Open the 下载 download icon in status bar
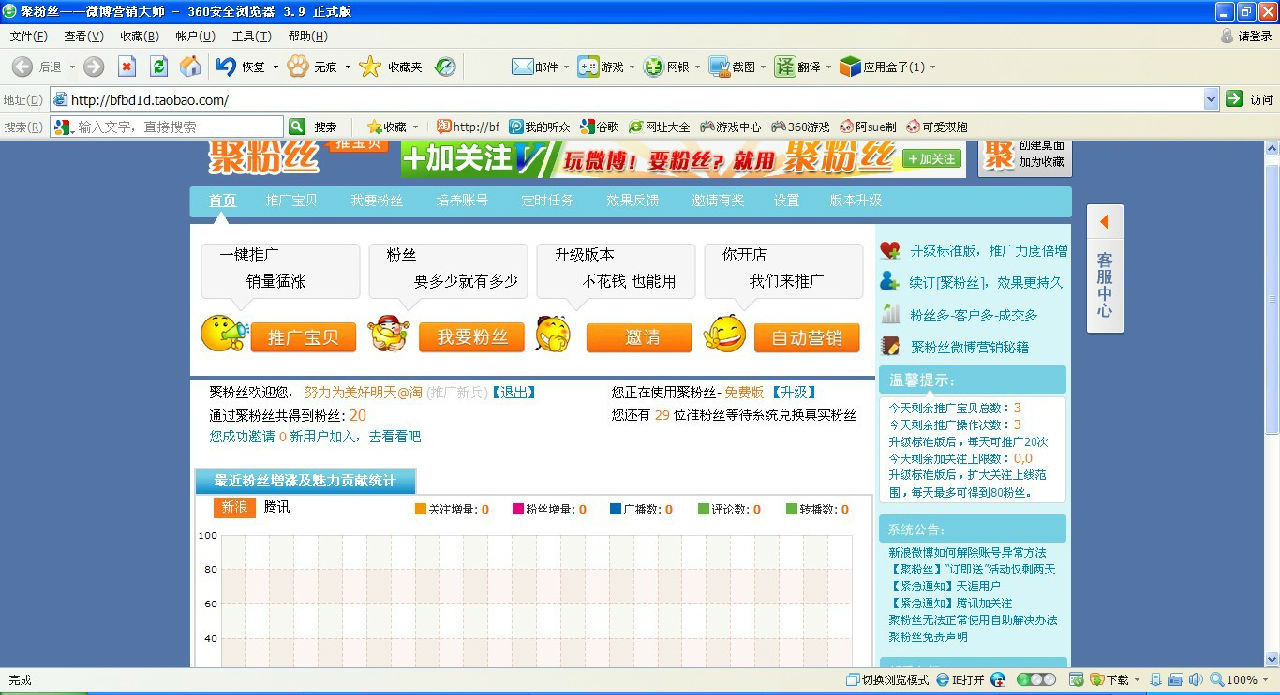This screenshot has width=1280, height=695. point(1097,680)
